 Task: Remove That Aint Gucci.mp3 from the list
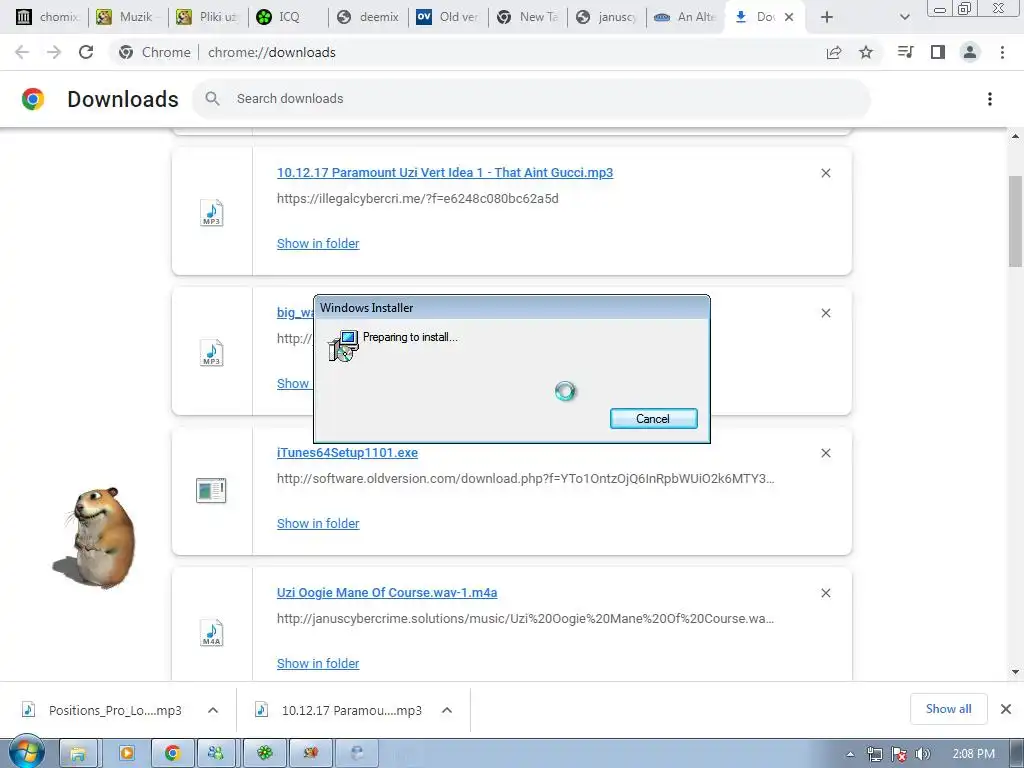coord(825,173)
